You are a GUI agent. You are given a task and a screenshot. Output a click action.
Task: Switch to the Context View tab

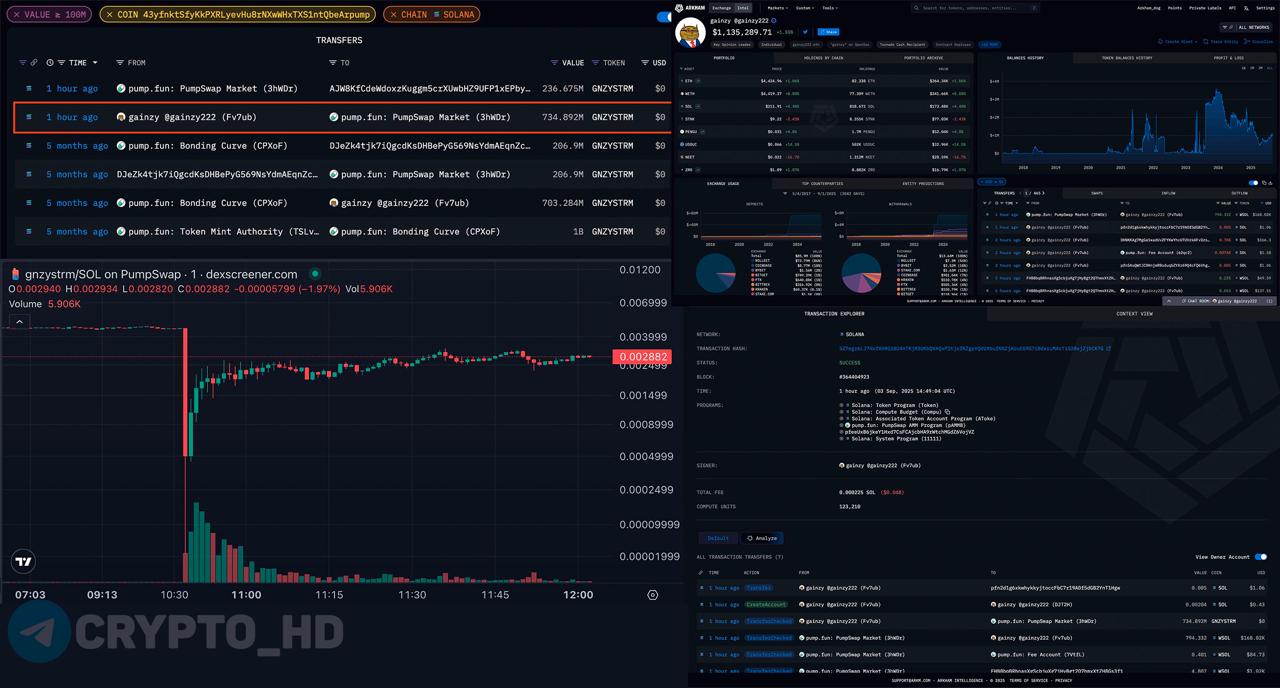click(x=1134, y=314)
